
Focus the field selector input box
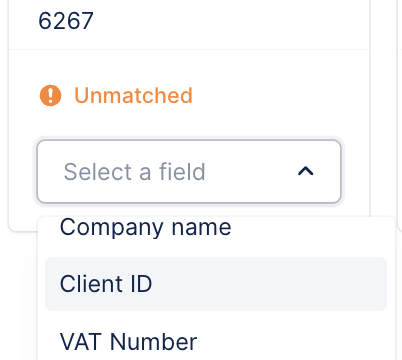[189, 171]
